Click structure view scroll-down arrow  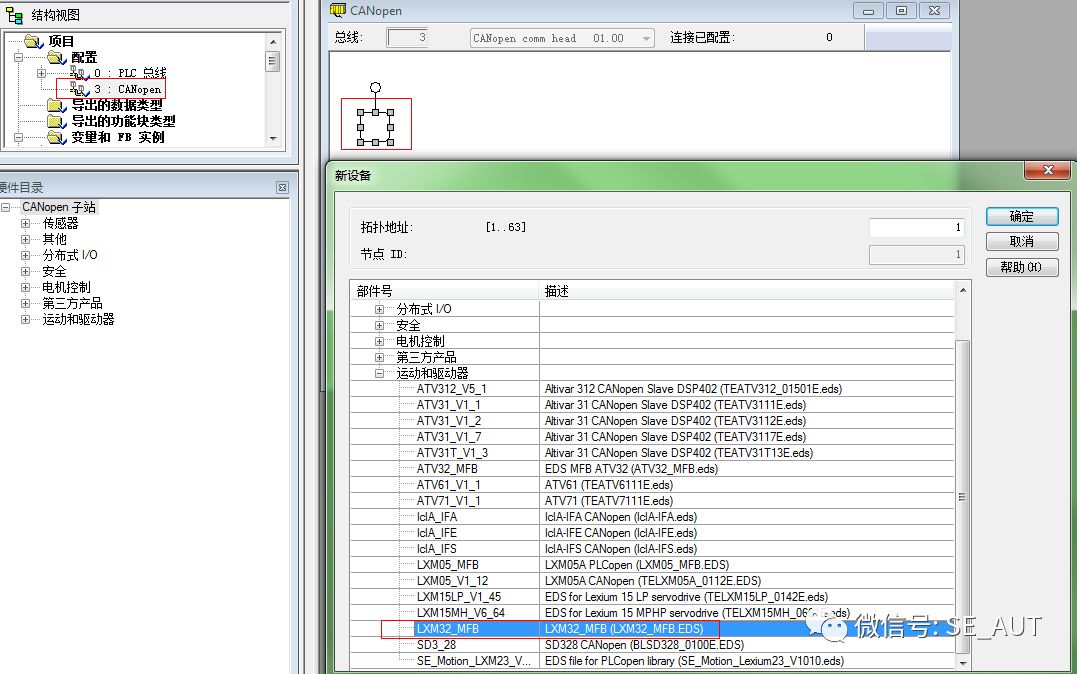[273, 138]
